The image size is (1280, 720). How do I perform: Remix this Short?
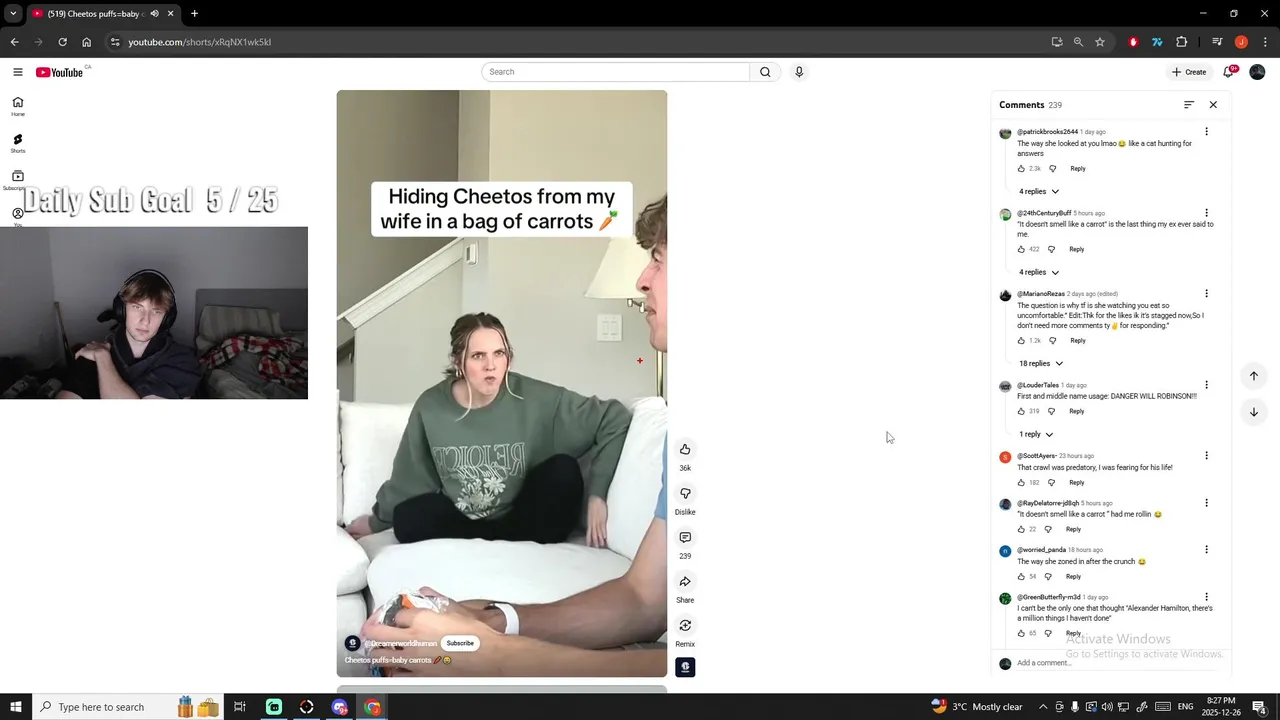pos(685,625)
